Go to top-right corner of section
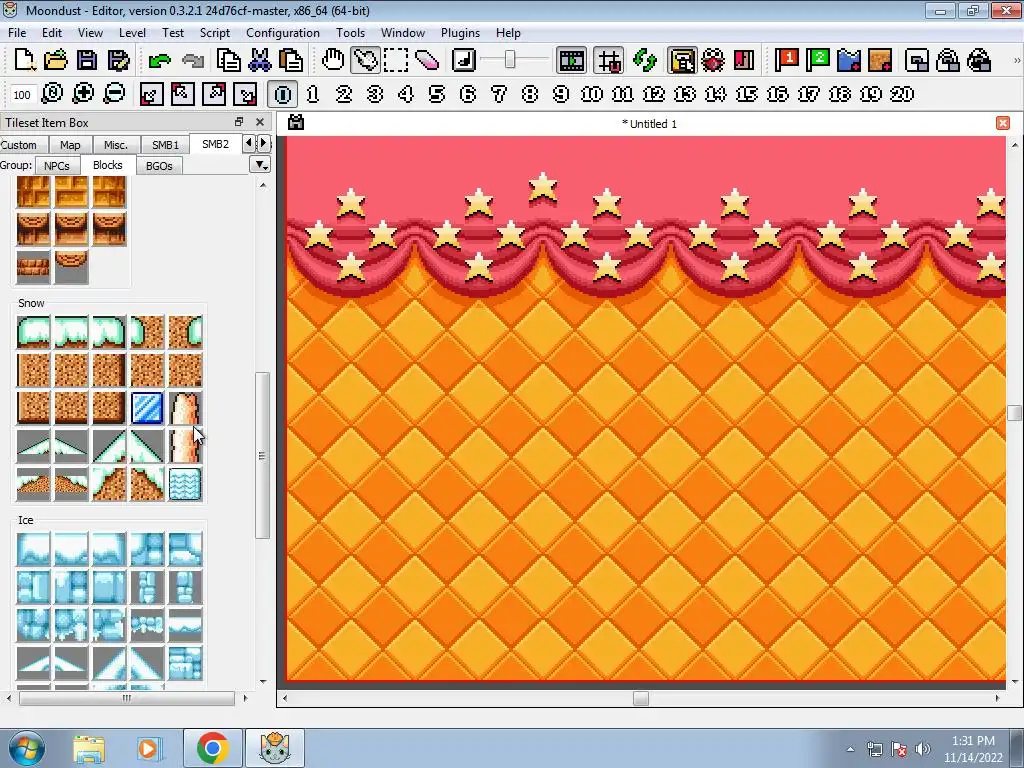Image resolution: width=1024 pixels, height=768 pixels. click(x=214, y=94)
